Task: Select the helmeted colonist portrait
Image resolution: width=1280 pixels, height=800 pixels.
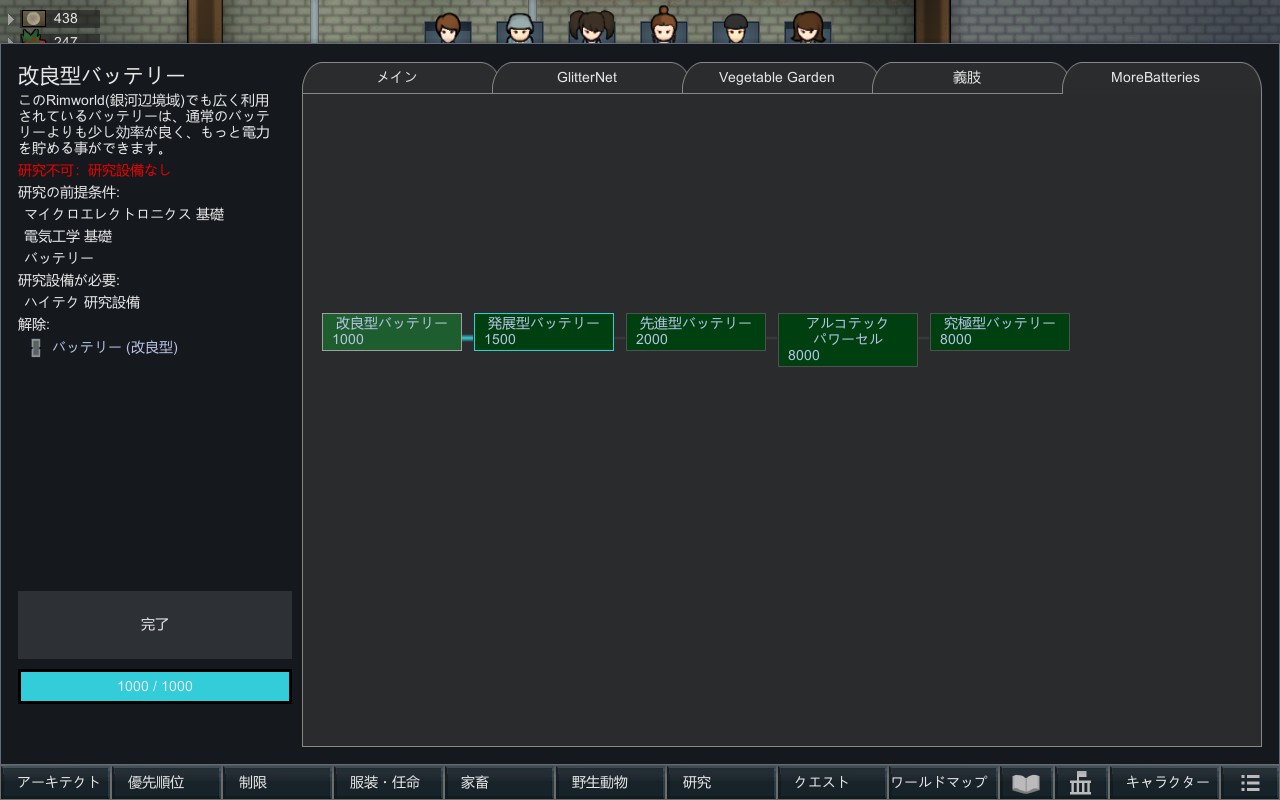Action: pyautogui.click(x=518, y=28)
